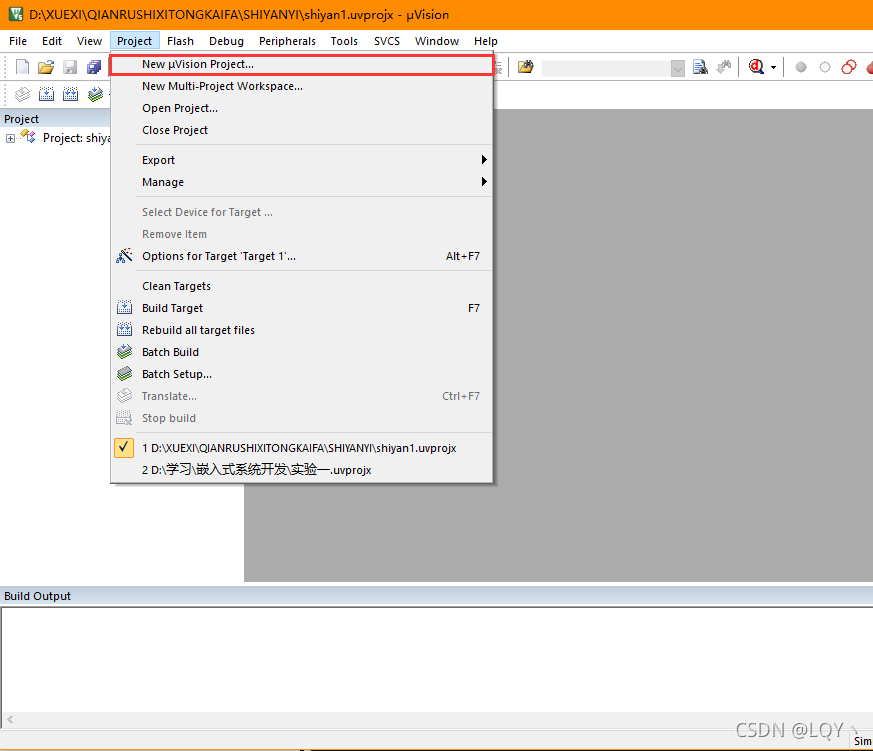This screenshot has width=873, height=751.
Task: Open the SVCS menu
Action: coord(387,41)
